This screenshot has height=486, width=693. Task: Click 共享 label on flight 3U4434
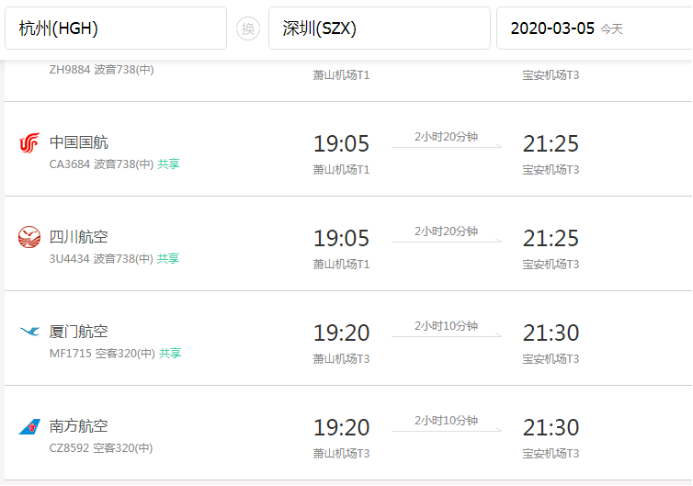(x=169, y=259)
